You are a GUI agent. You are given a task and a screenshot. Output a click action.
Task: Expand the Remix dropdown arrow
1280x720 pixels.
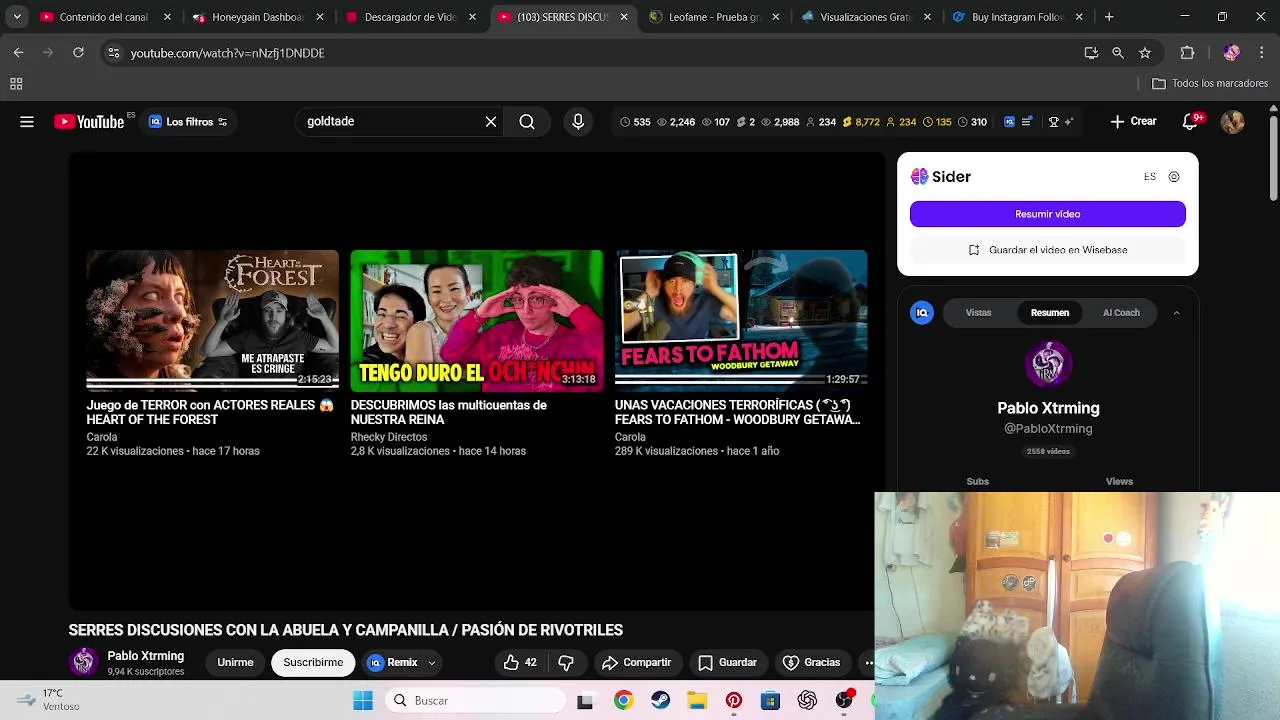[x=432, y=663]
